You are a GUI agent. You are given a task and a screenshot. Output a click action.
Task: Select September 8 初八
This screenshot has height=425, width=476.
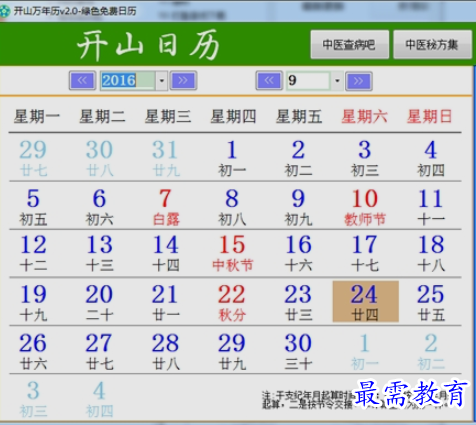tap(232, 207)
